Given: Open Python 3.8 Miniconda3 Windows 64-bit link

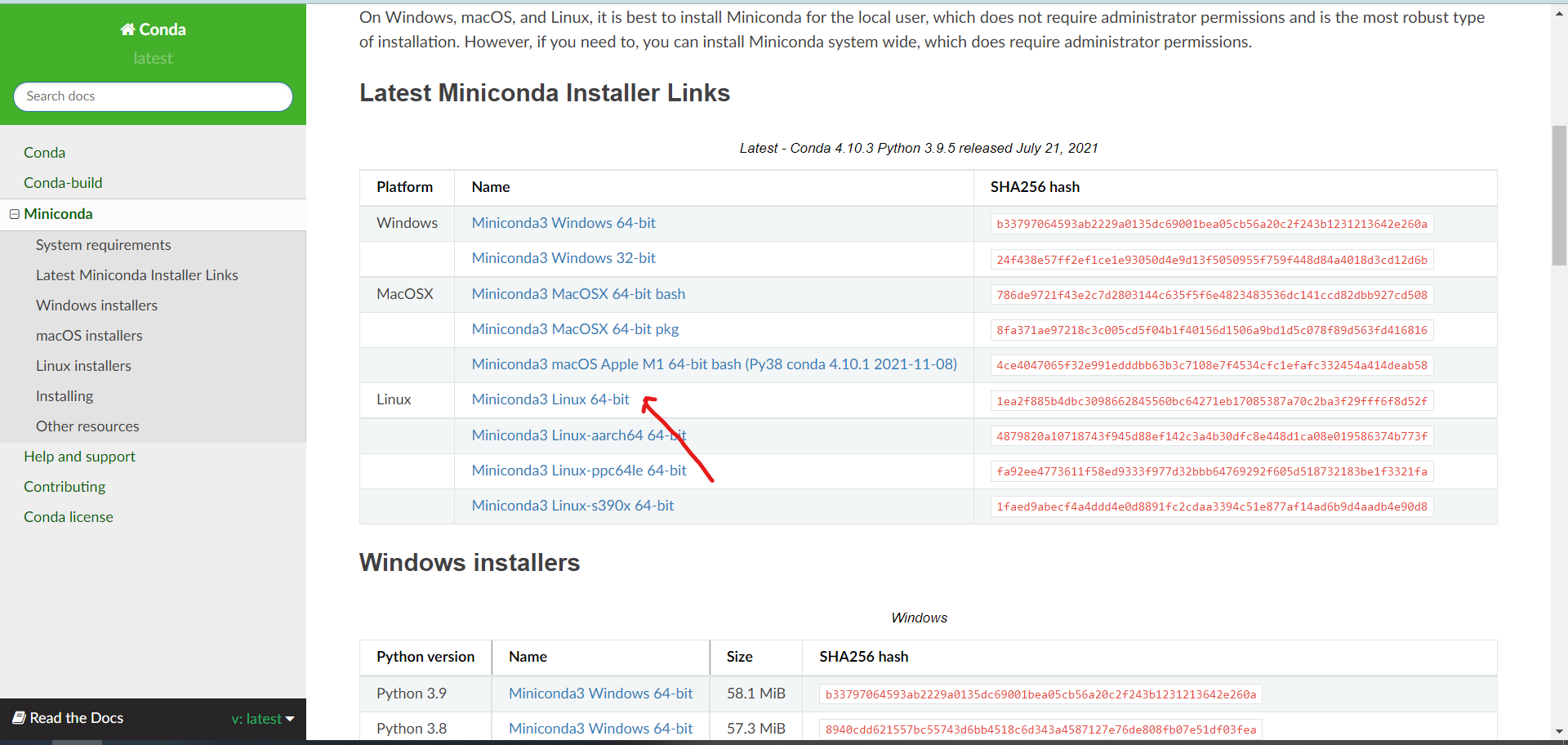Looking at the screenshot, I should click(600, 729).
